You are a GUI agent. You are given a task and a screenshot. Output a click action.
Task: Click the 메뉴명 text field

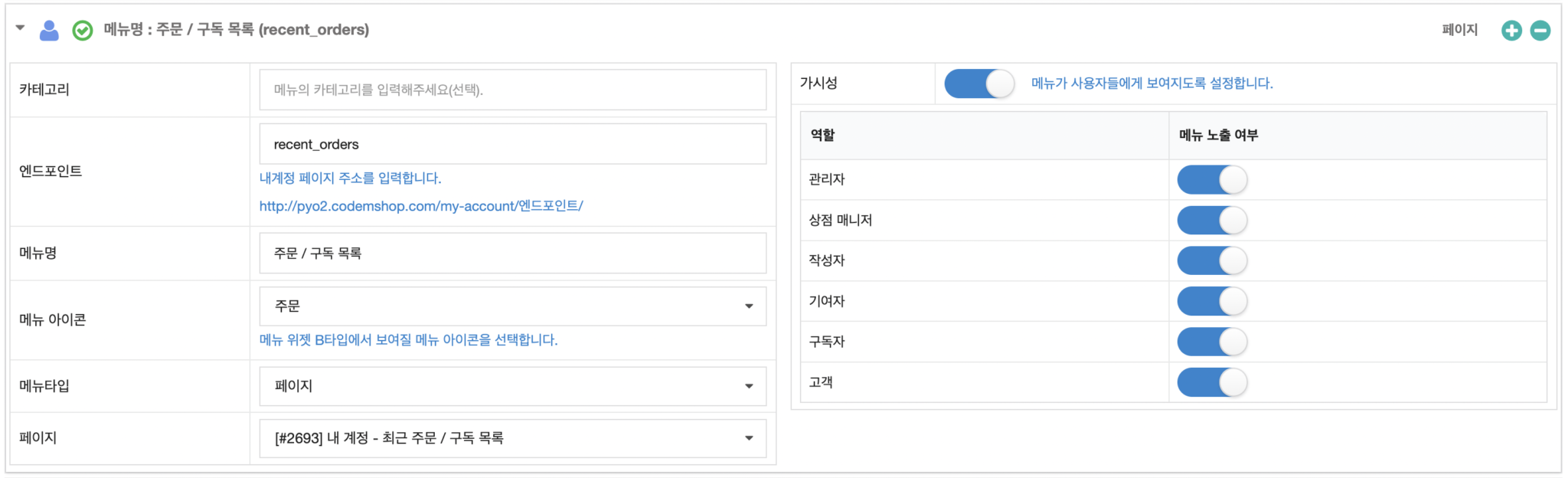tap(512, 254)
